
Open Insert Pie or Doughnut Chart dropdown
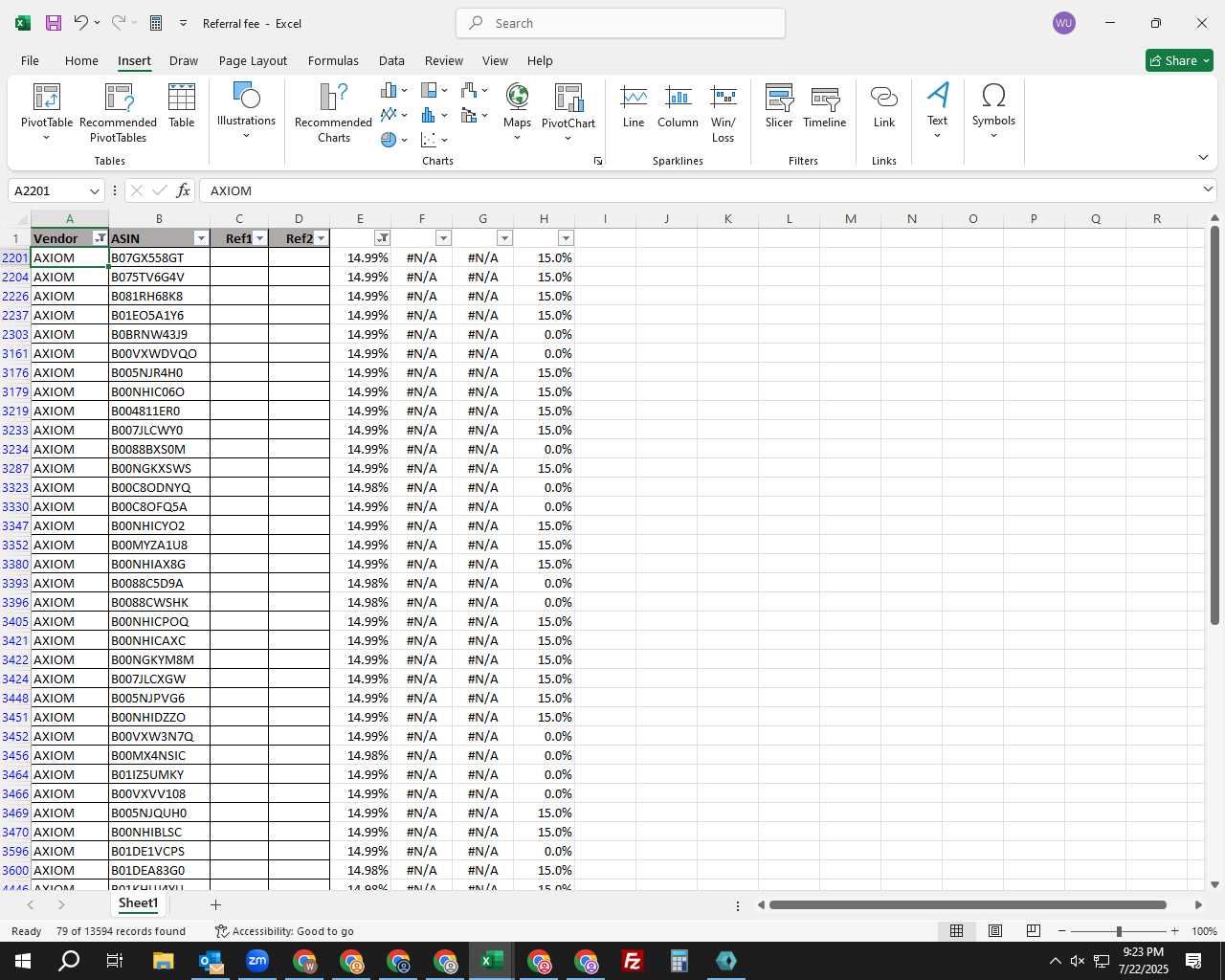point(393,140)
